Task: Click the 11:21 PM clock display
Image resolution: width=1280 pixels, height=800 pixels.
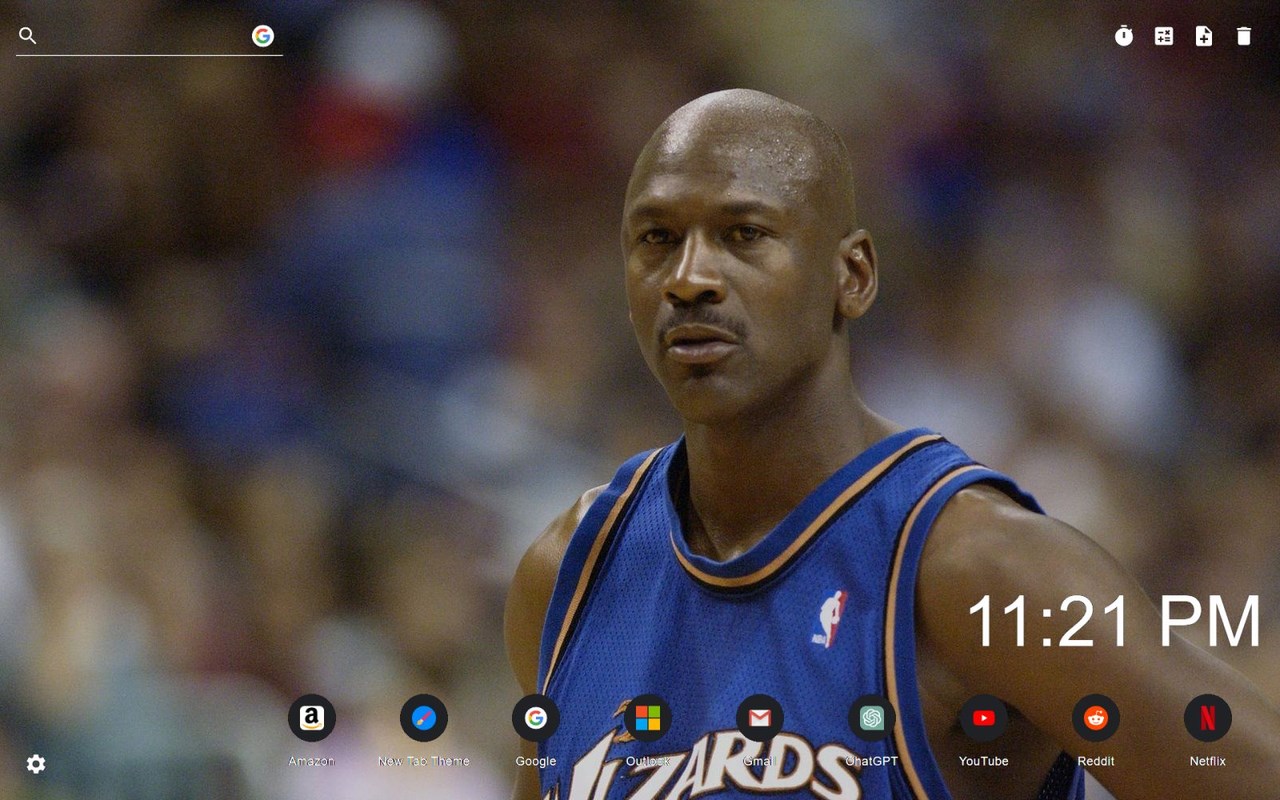Action: (x=1114, y=621)
